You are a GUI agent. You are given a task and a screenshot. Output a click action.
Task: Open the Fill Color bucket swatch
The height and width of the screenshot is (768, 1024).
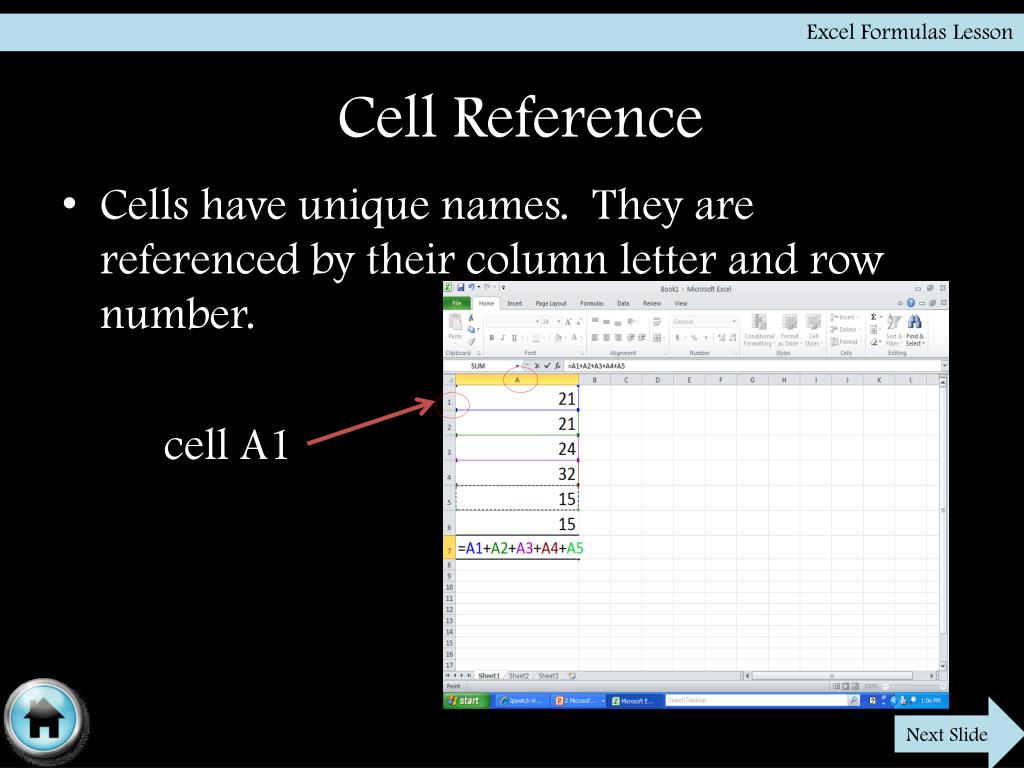point(557,338)
